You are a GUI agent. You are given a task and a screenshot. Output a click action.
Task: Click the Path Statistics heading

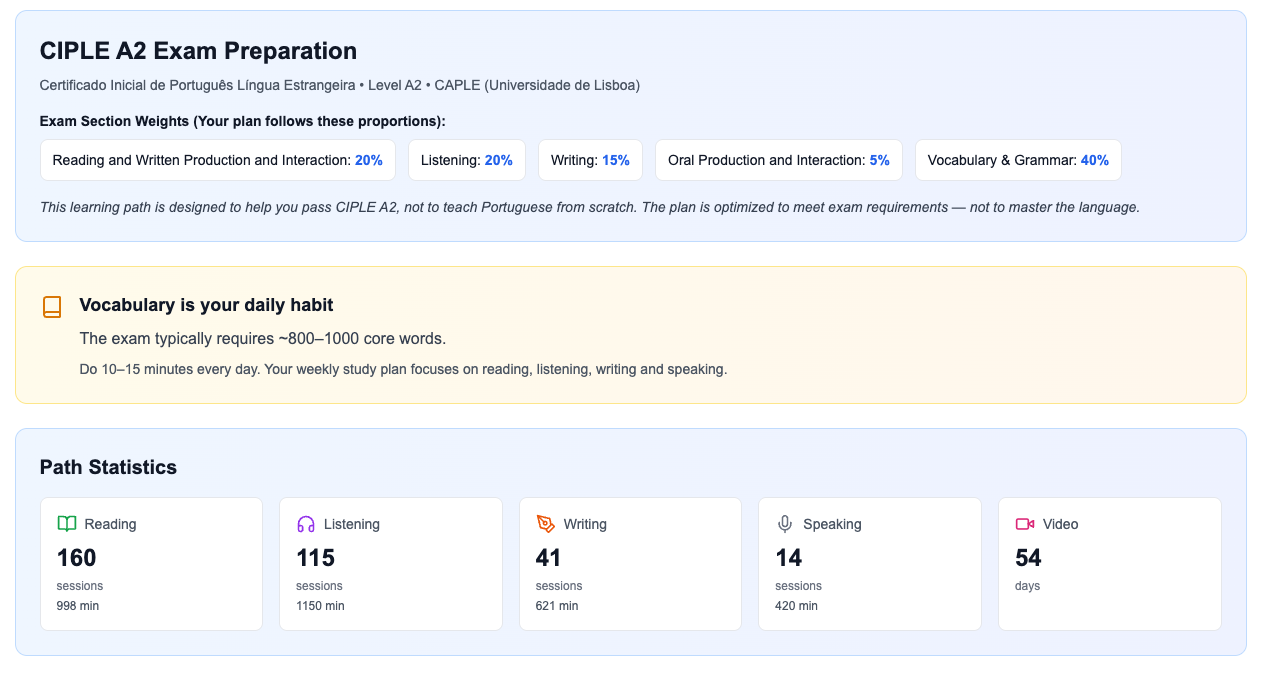pyautogui.click(x=108, y=467)
